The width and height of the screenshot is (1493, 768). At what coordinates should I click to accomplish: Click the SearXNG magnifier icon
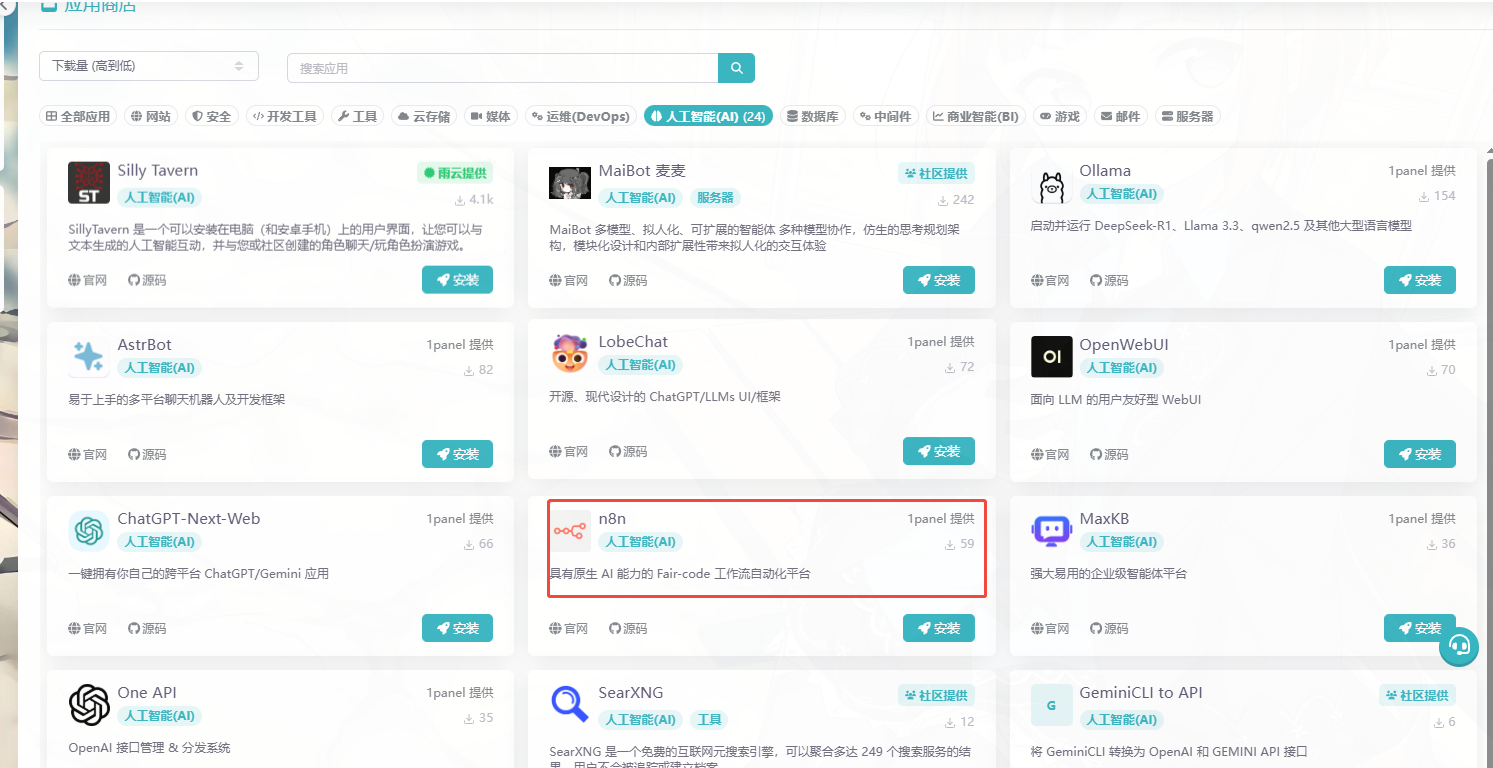570,705
